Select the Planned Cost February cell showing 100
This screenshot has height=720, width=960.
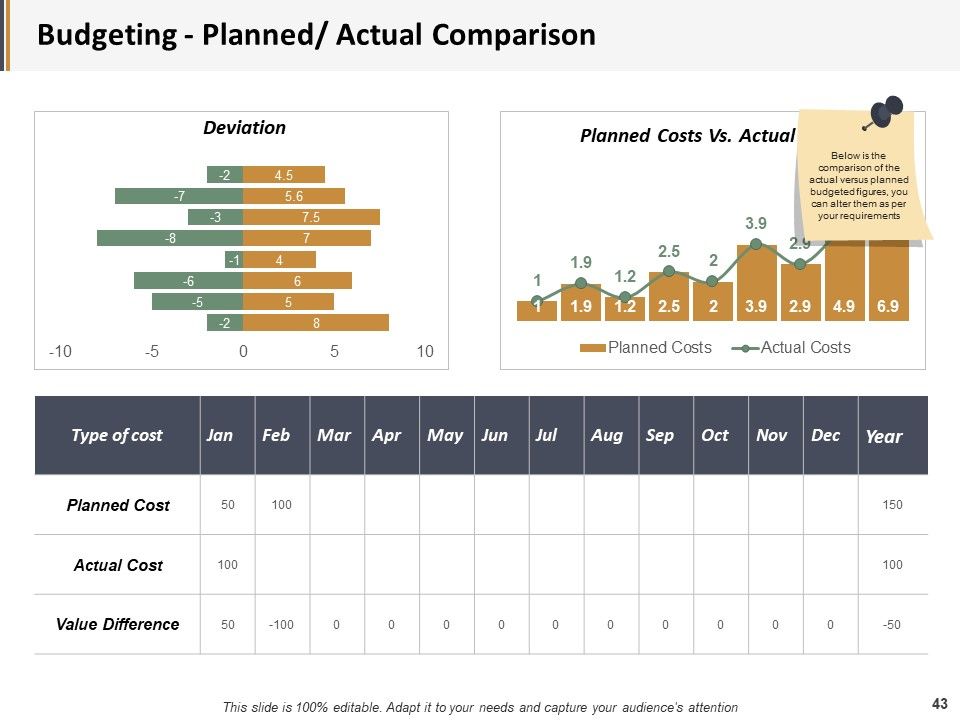coord(282,504)
